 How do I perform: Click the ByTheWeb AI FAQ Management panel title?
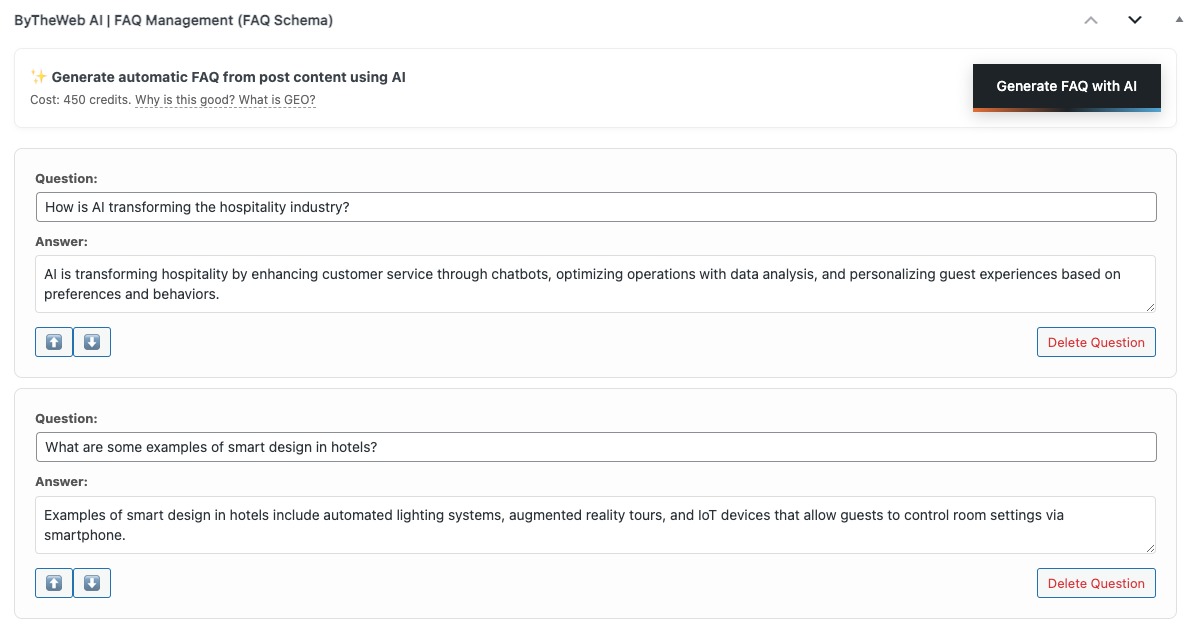point(174,20)
